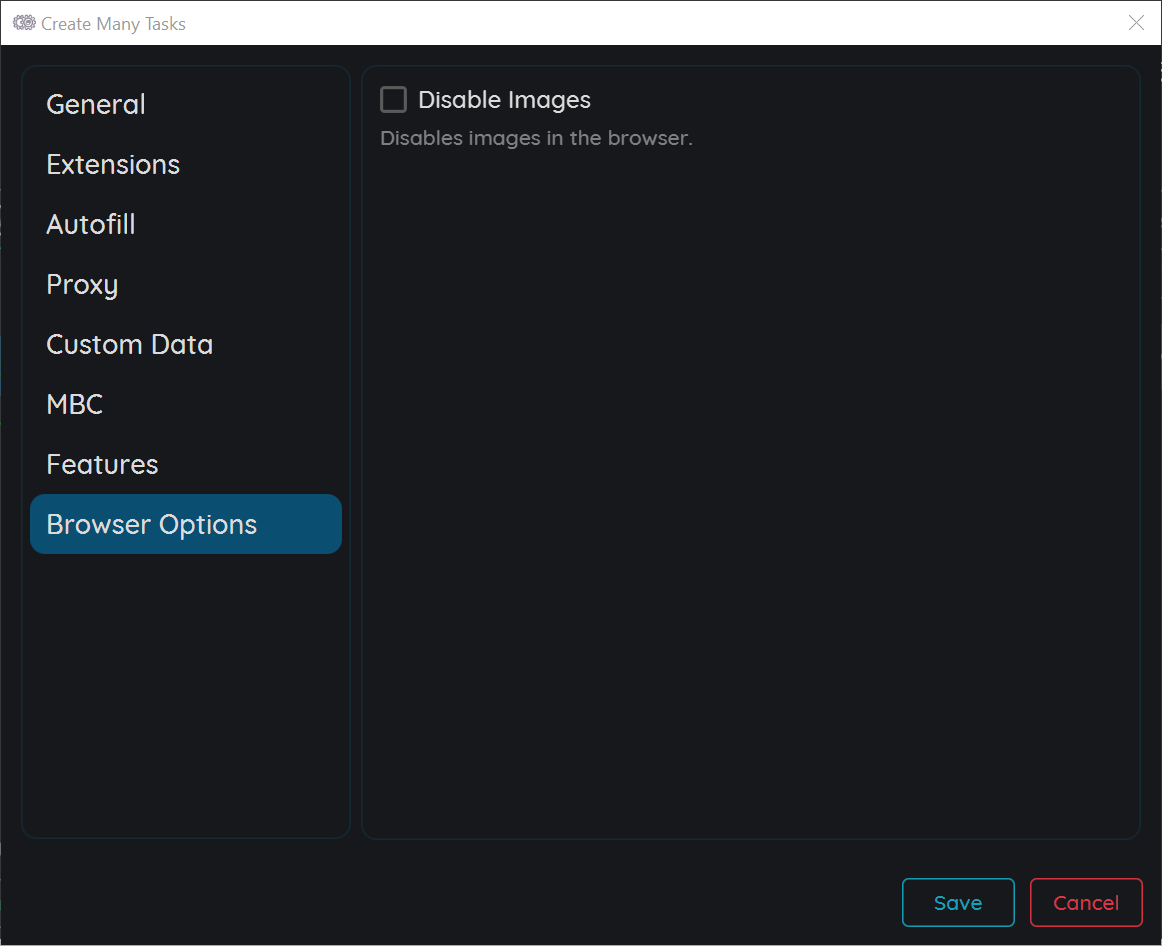The image size is (1162, 946).
Task: Dismiss the dialog with the red Cancel button
Action: (x=1086, y=902)
